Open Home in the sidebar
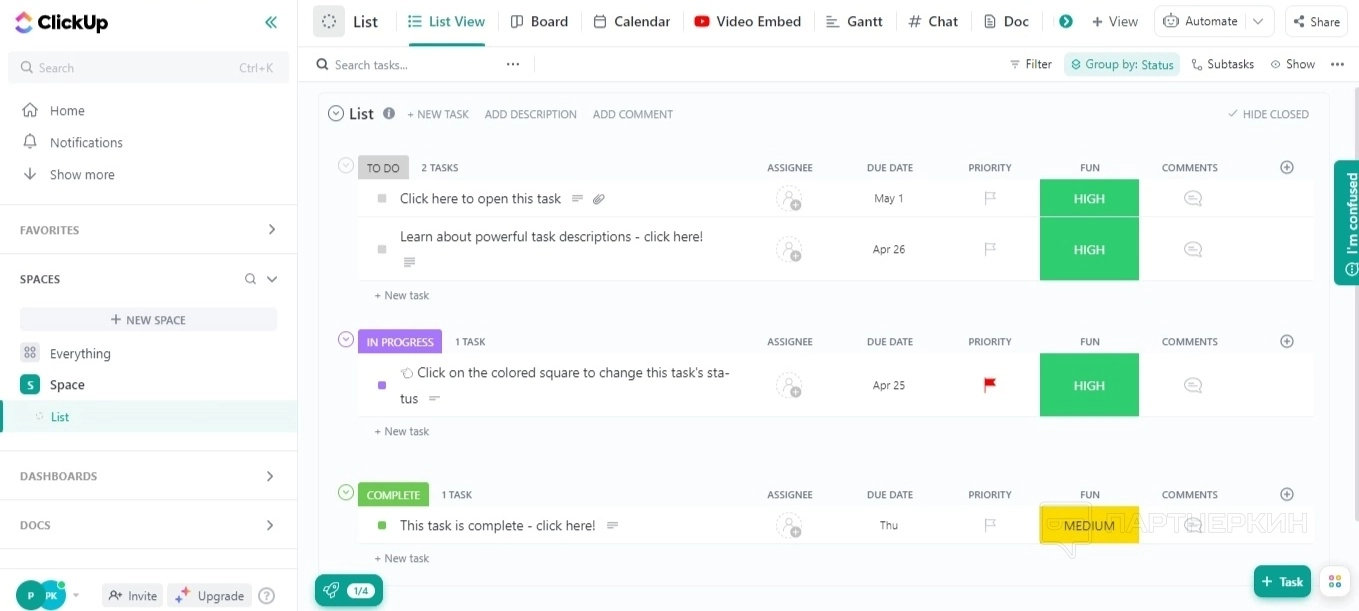Image resolution: width=1359 pixels, height=611 pixels. [67, 110]
